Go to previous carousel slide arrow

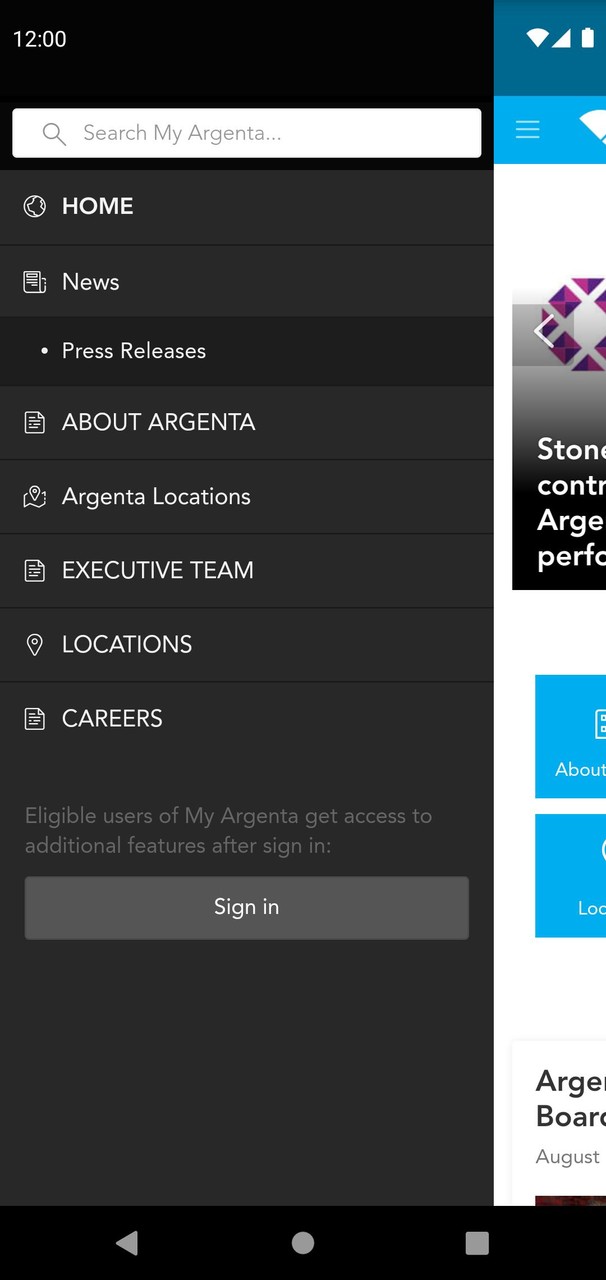(545, 330)
